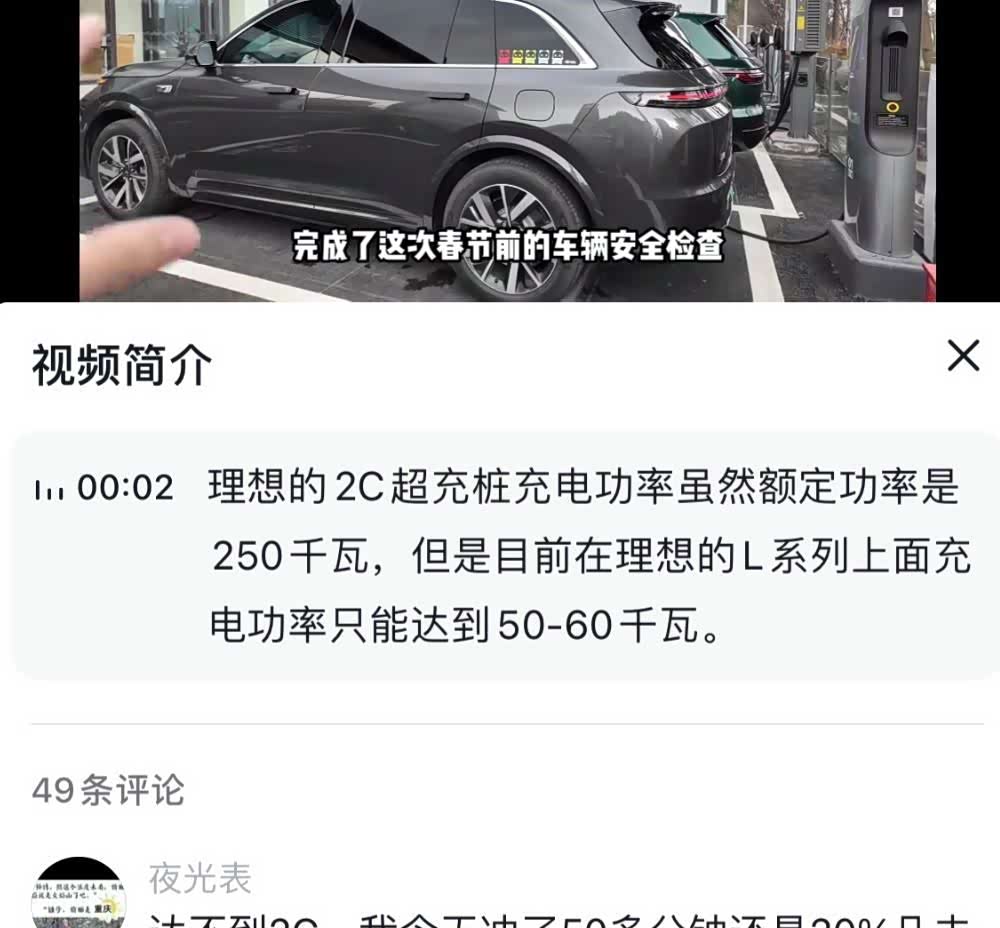Viewport: 1000px width, 928px height.
Task: Open the description line starting 理想的2C超充桩
Action: coord(584,487)
